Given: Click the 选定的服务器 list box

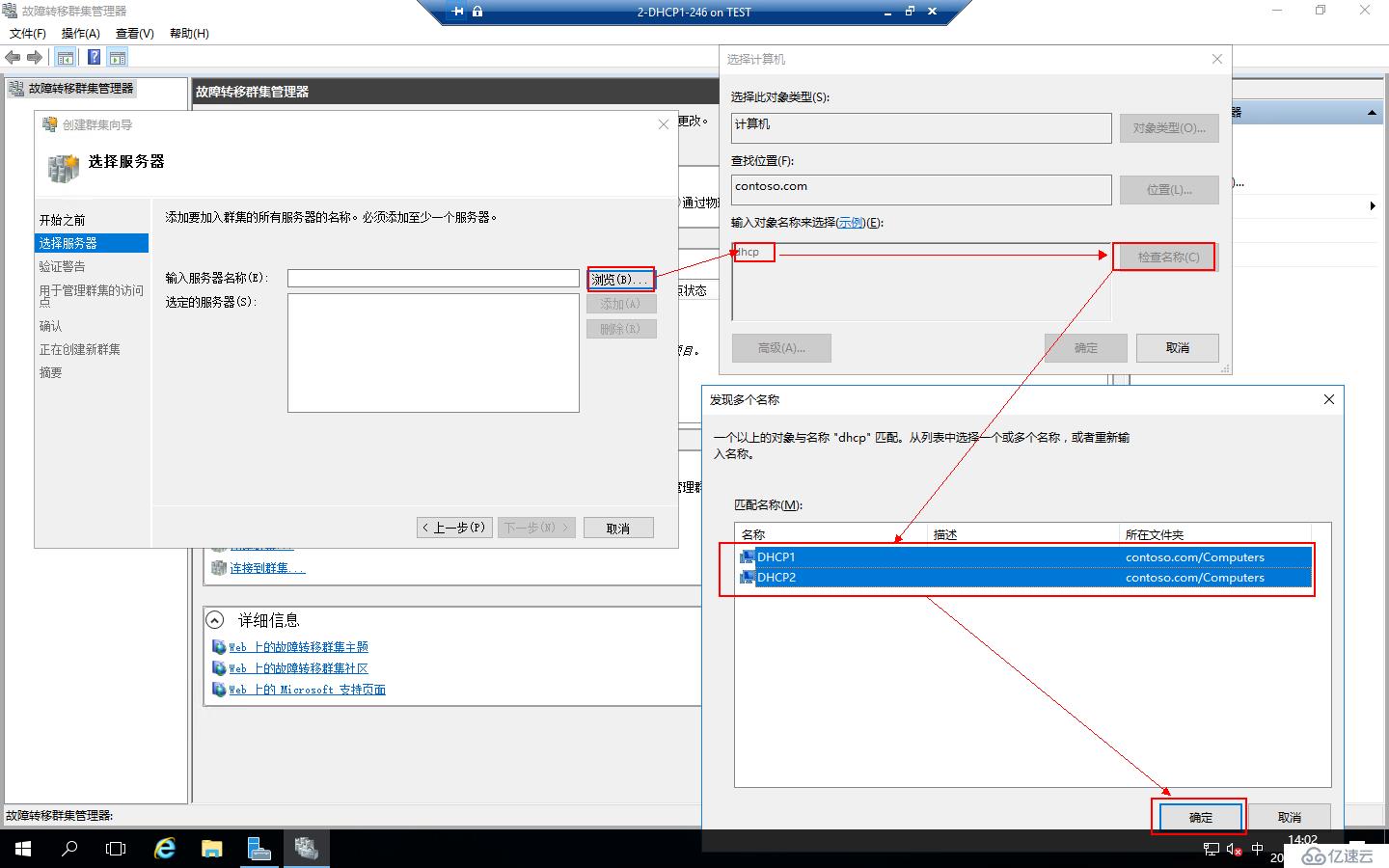Looking at the screenshot, I should tap(433, 353).
